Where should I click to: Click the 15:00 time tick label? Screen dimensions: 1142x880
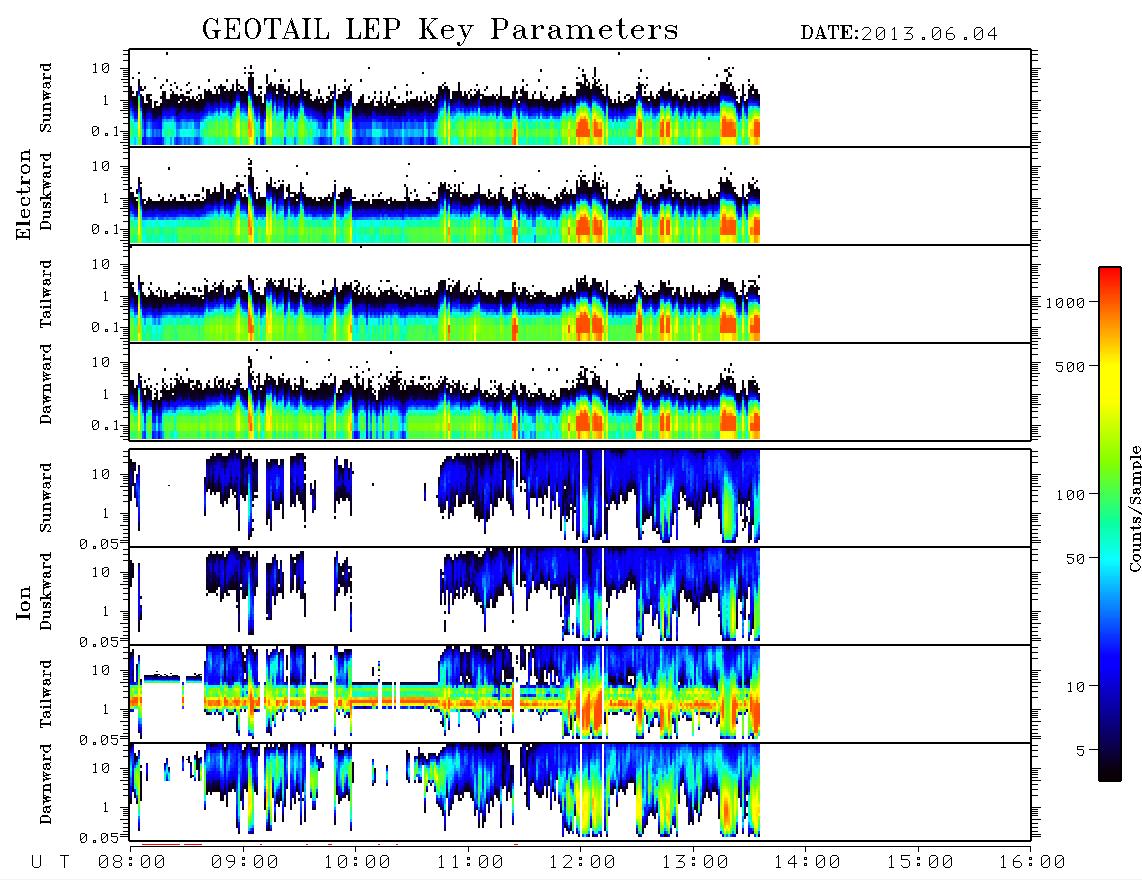point(920,863)
